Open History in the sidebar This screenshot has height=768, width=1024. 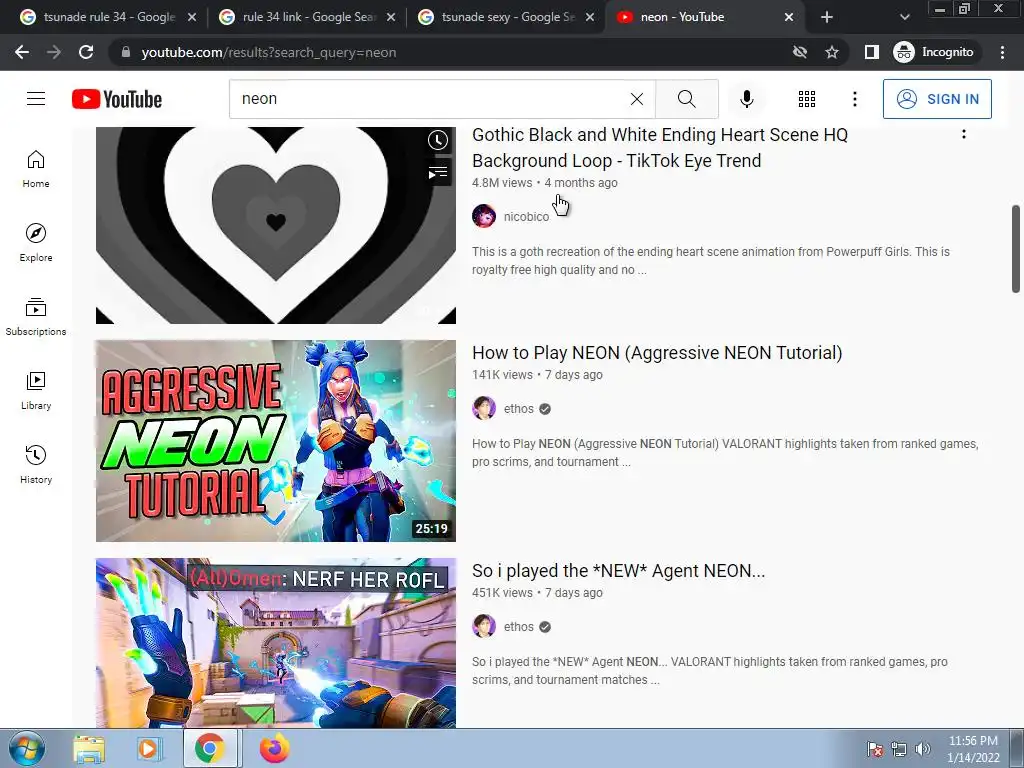pos(36,464)
